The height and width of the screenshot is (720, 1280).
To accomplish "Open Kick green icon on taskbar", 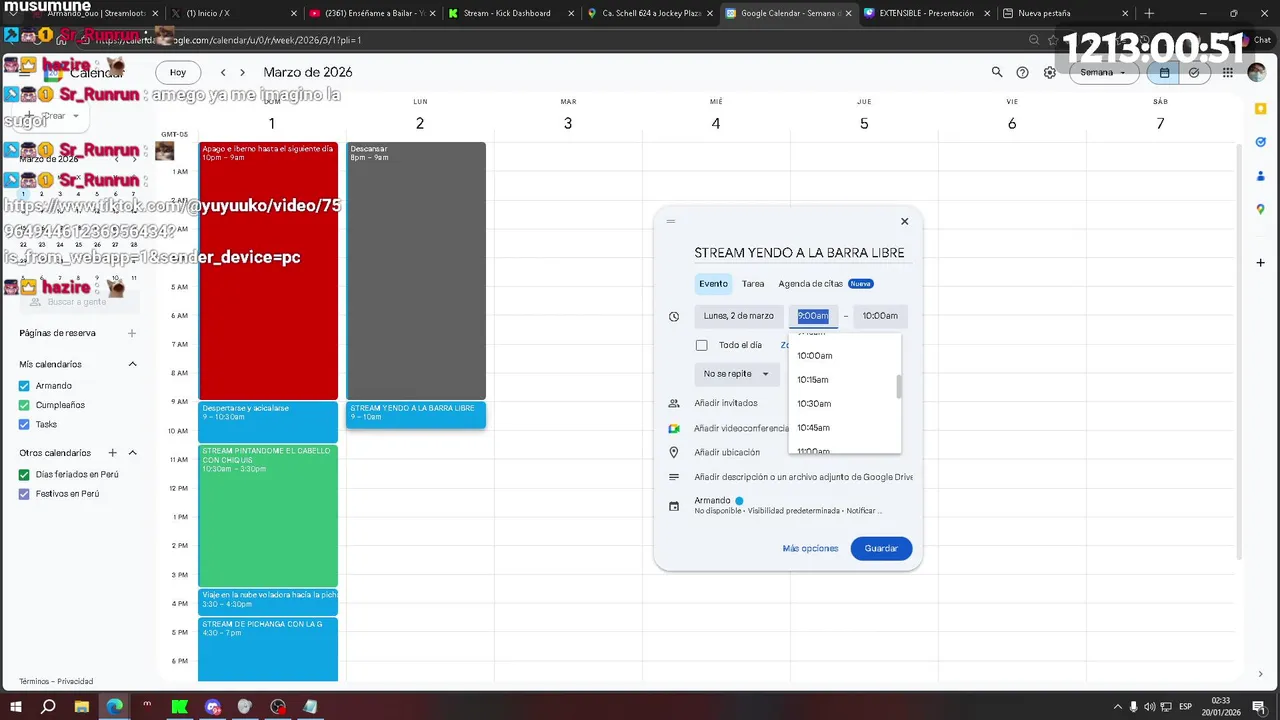I will pyautogui.click(x=180, y=706).
